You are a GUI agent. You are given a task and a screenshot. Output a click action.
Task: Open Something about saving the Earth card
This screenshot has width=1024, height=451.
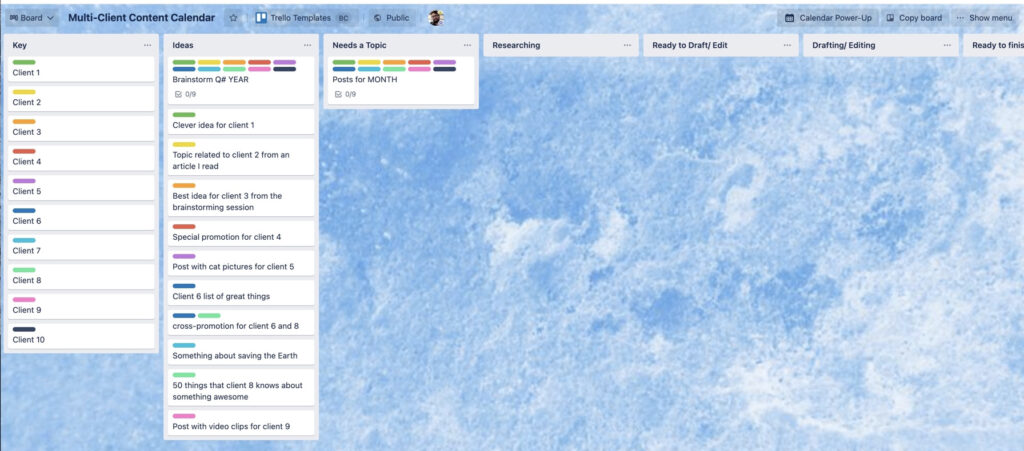[241, 352]
